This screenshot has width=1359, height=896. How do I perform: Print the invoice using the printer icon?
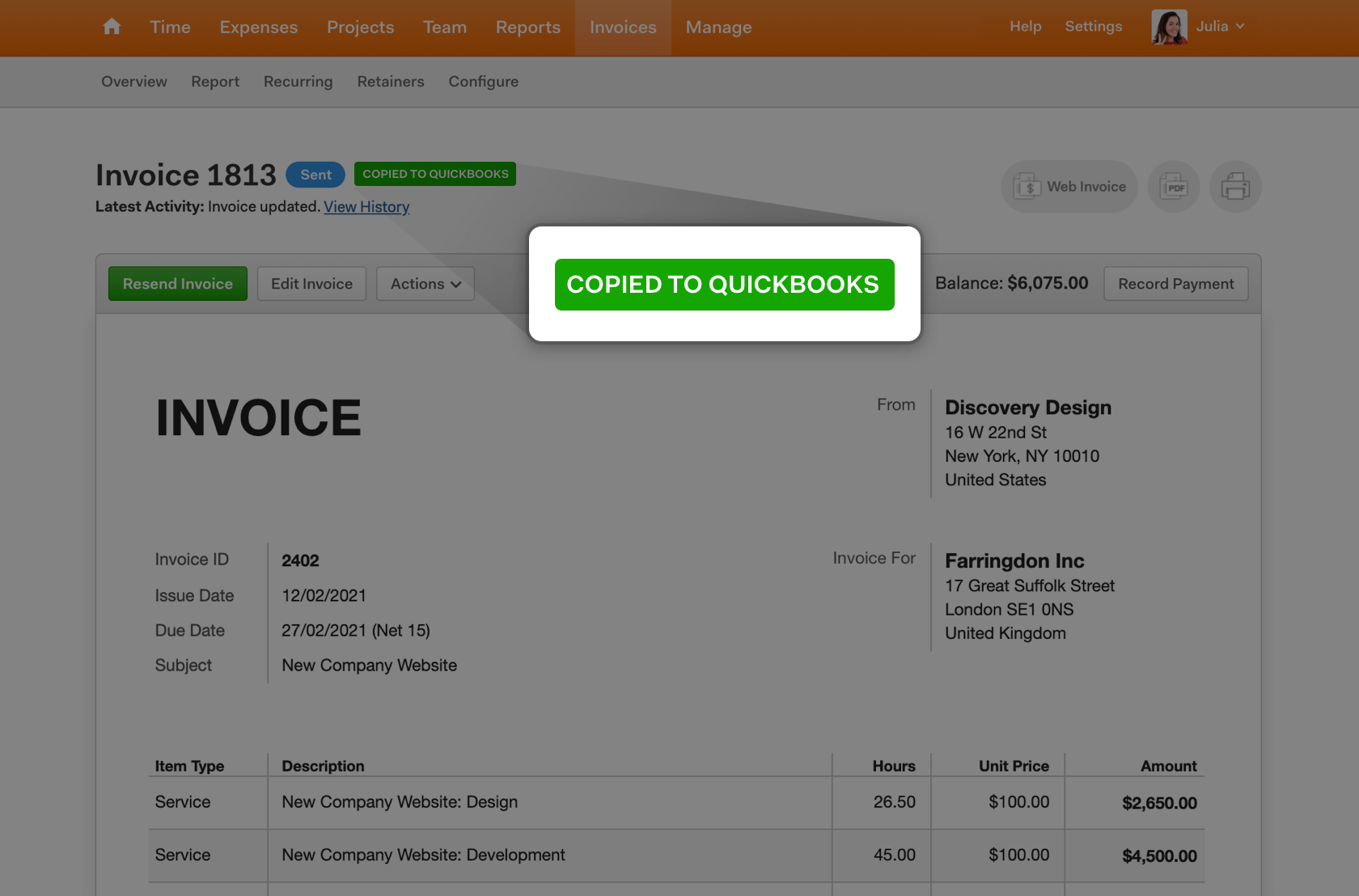tap(1235, 186)
